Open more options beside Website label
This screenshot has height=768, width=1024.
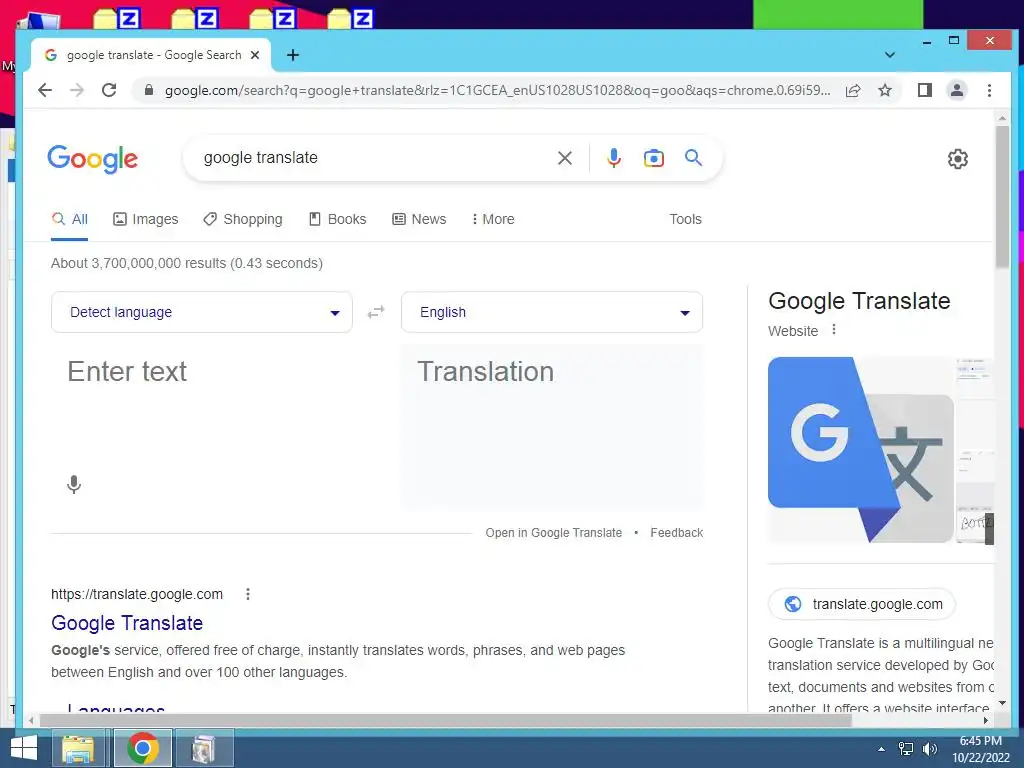click(833, 330)
